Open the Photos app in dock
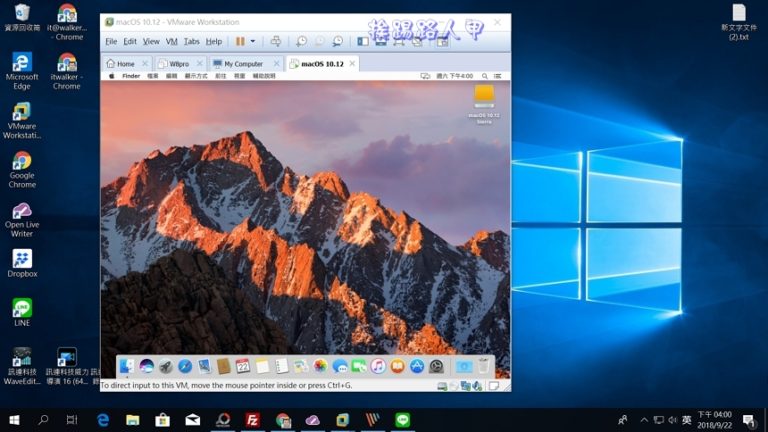This screenshot has width=768, height=432. [x=320, y=367]
